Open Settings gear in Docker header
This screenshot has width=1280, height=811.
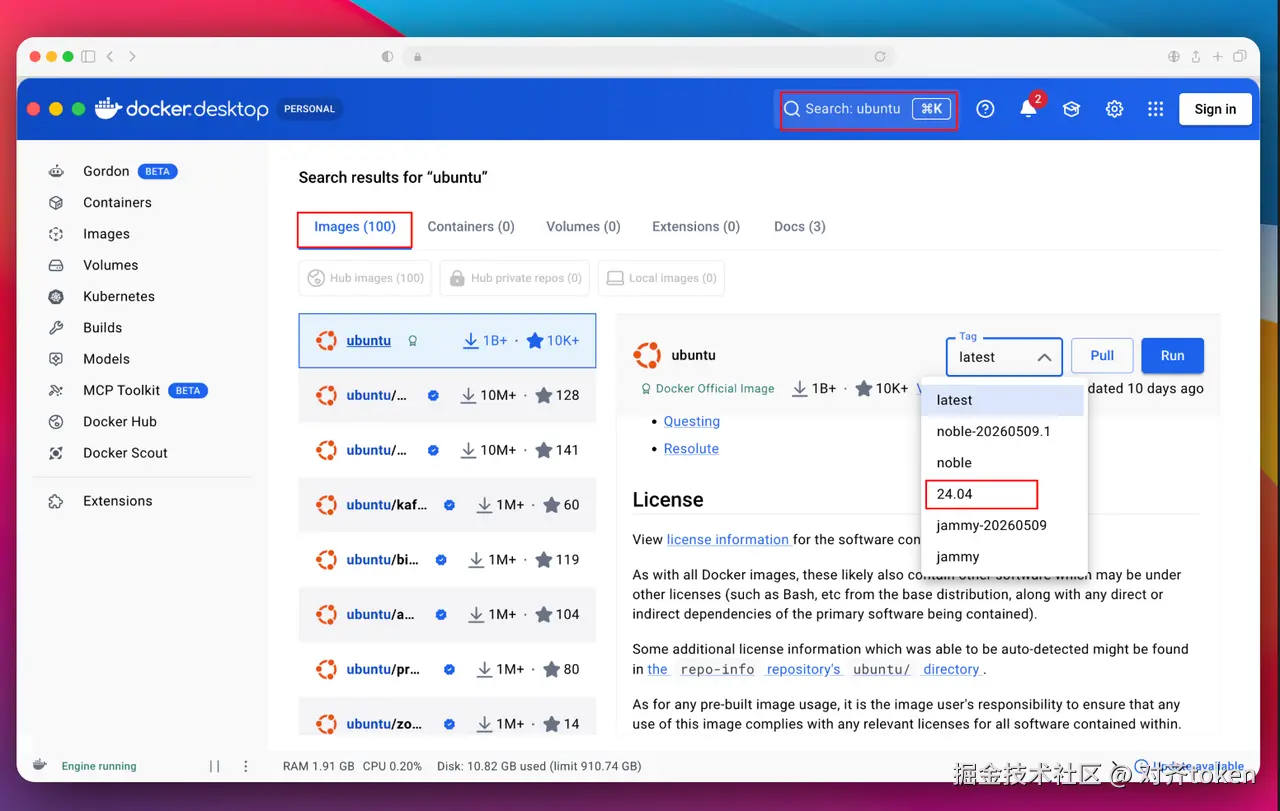pyautogui.click(x=1114, y=109)
